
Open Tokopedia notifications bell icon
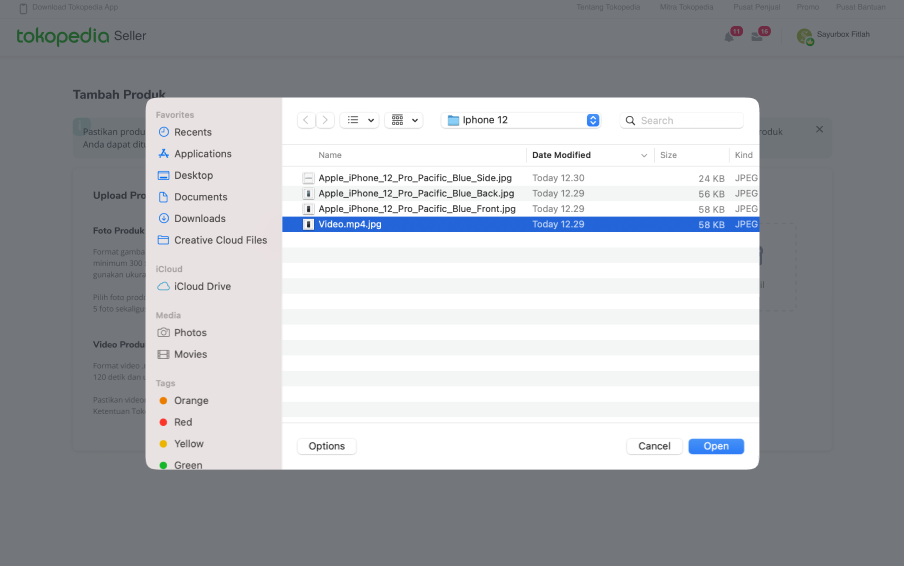[729, 36]
